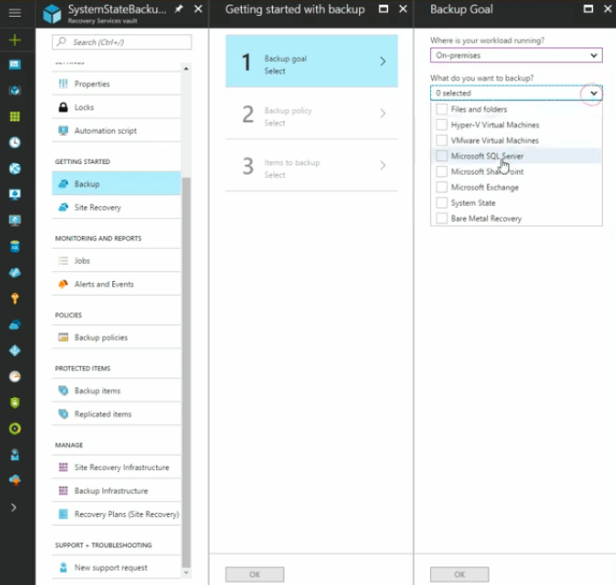The width and height of the screenshot is (616, 585).
Task: Select Backup under Getting Started
Action: 116,184
